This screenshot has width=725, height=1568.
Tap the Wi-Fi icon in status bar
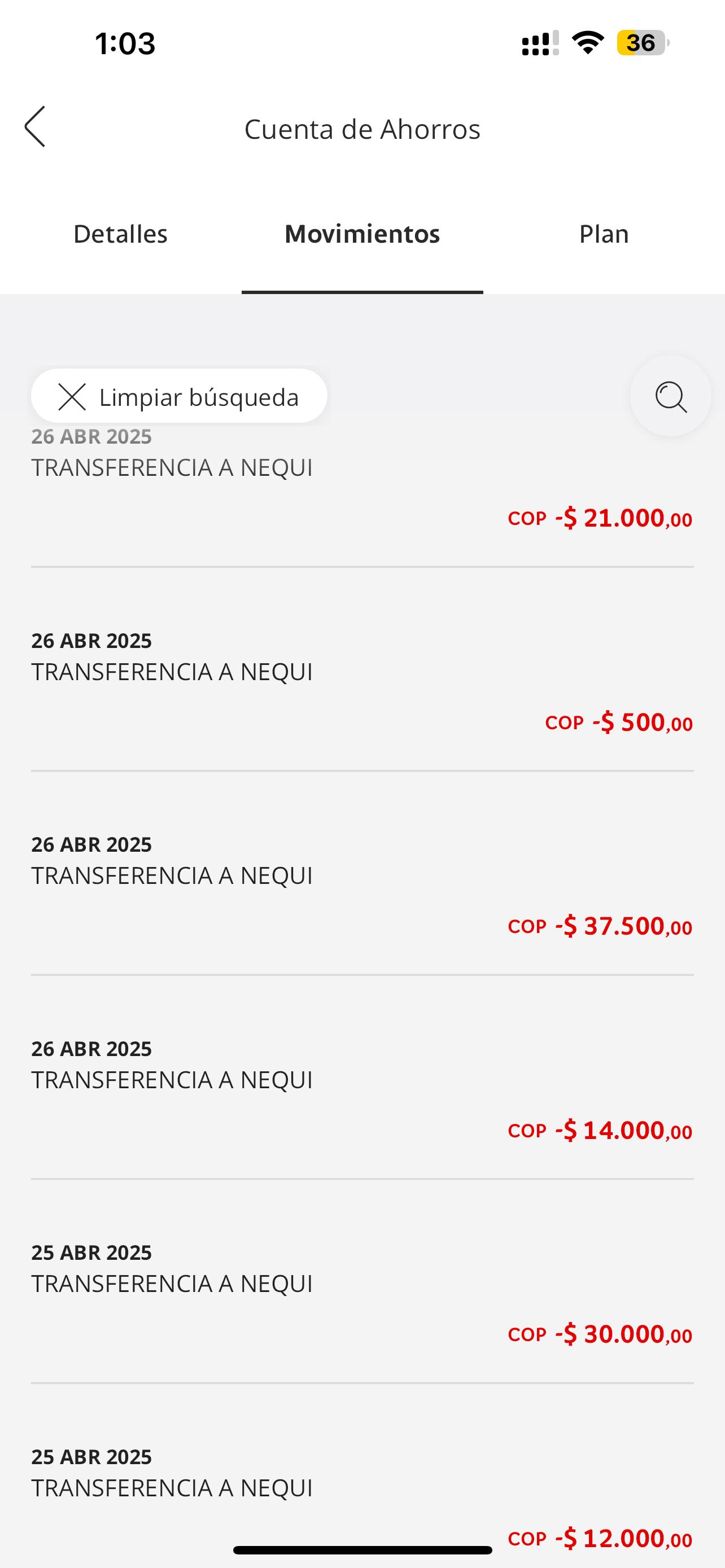(587, 43)
